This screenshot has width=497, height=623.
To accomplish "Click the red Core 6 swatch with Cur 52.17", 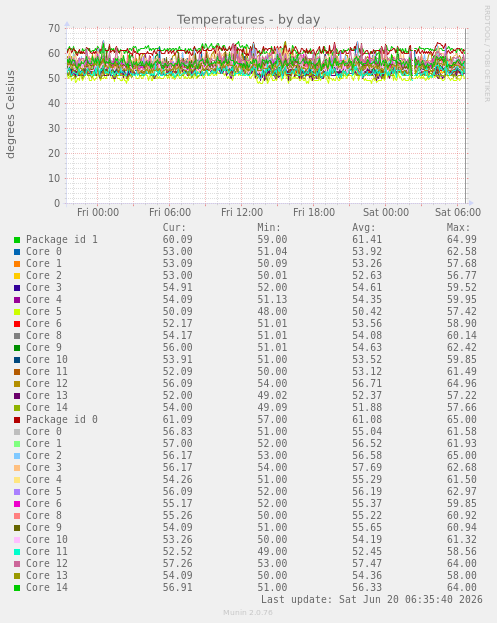I will pos(17,324).
